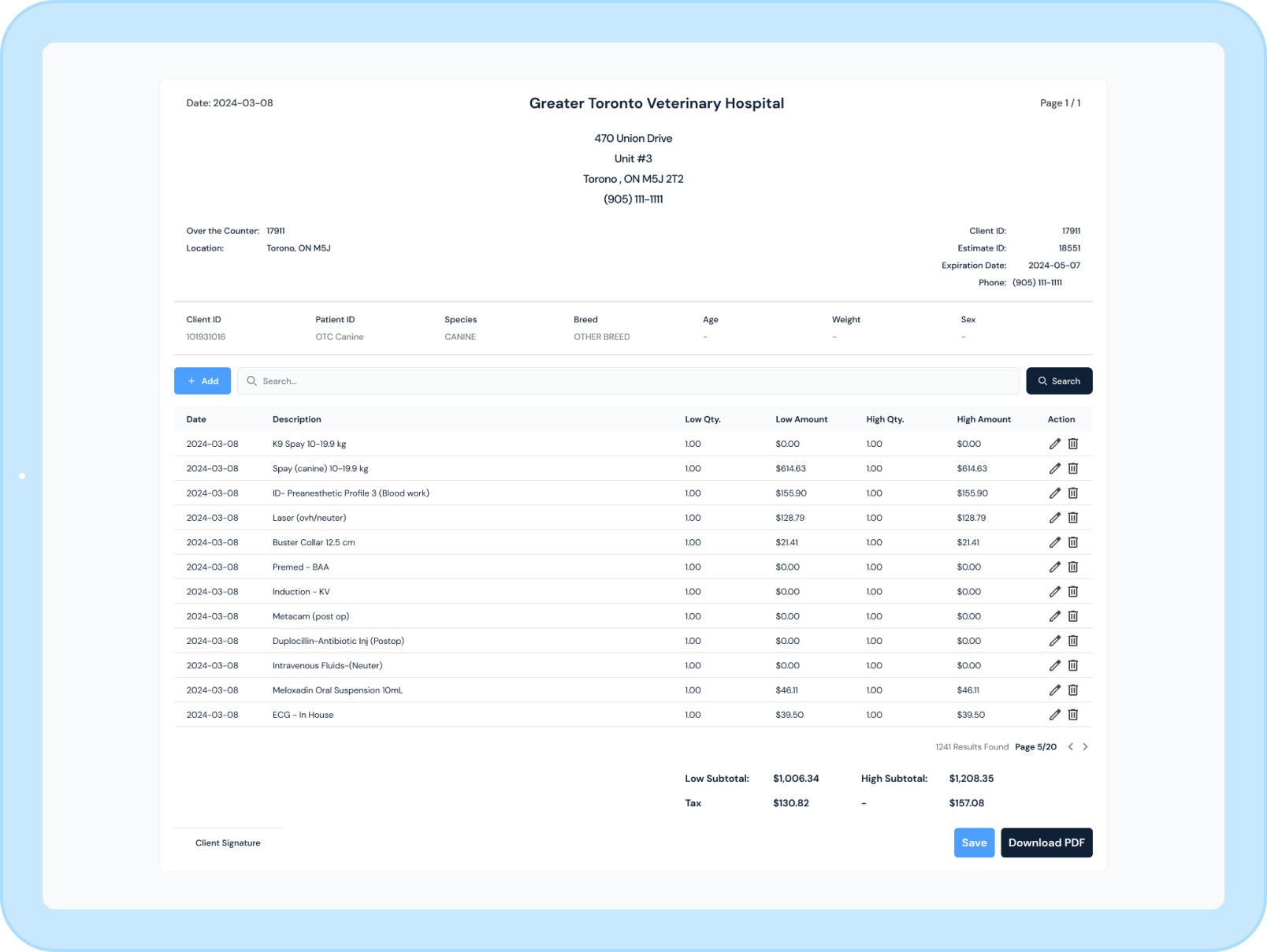The height and width of the screenshot is (952, 1267).
Task: Edit the Laser (ovh/neuter) line item
Action: (x=1054, y=518)
